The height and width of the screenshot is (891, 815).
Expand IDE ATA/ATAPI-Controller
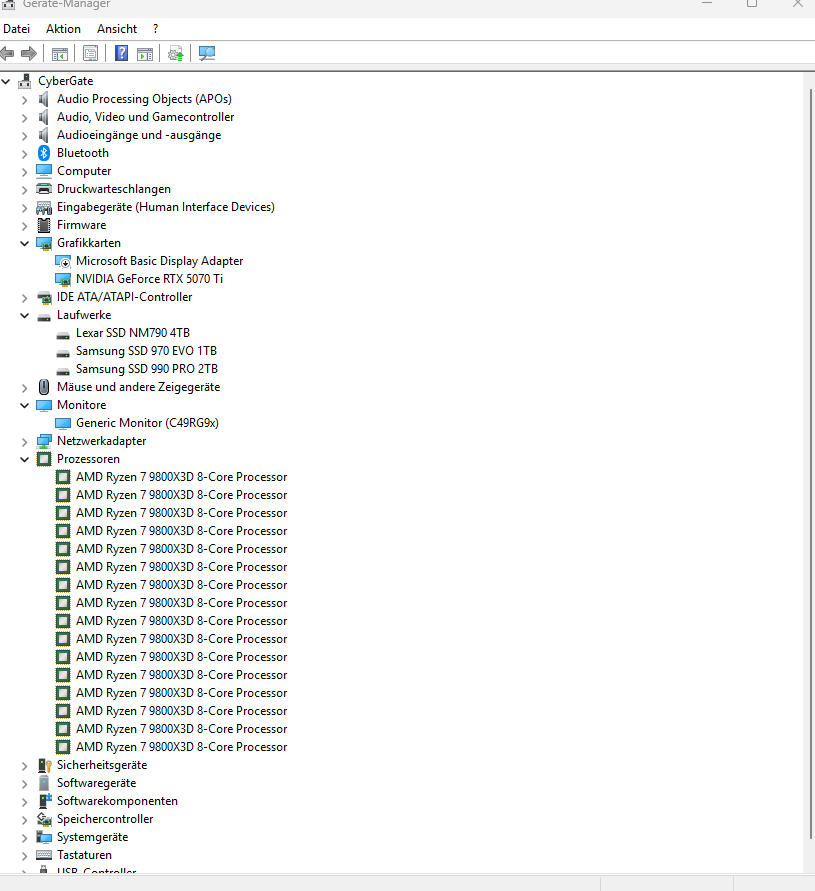point(24,298)
